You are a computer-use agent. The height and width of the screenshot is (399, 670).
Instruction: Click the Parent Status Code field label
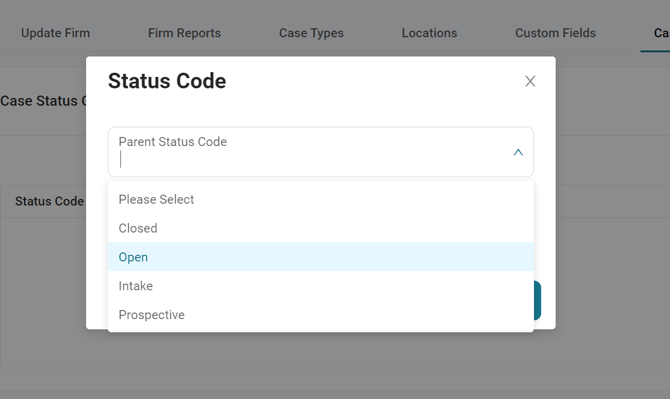pyautogui.click(x=173, y=141)
